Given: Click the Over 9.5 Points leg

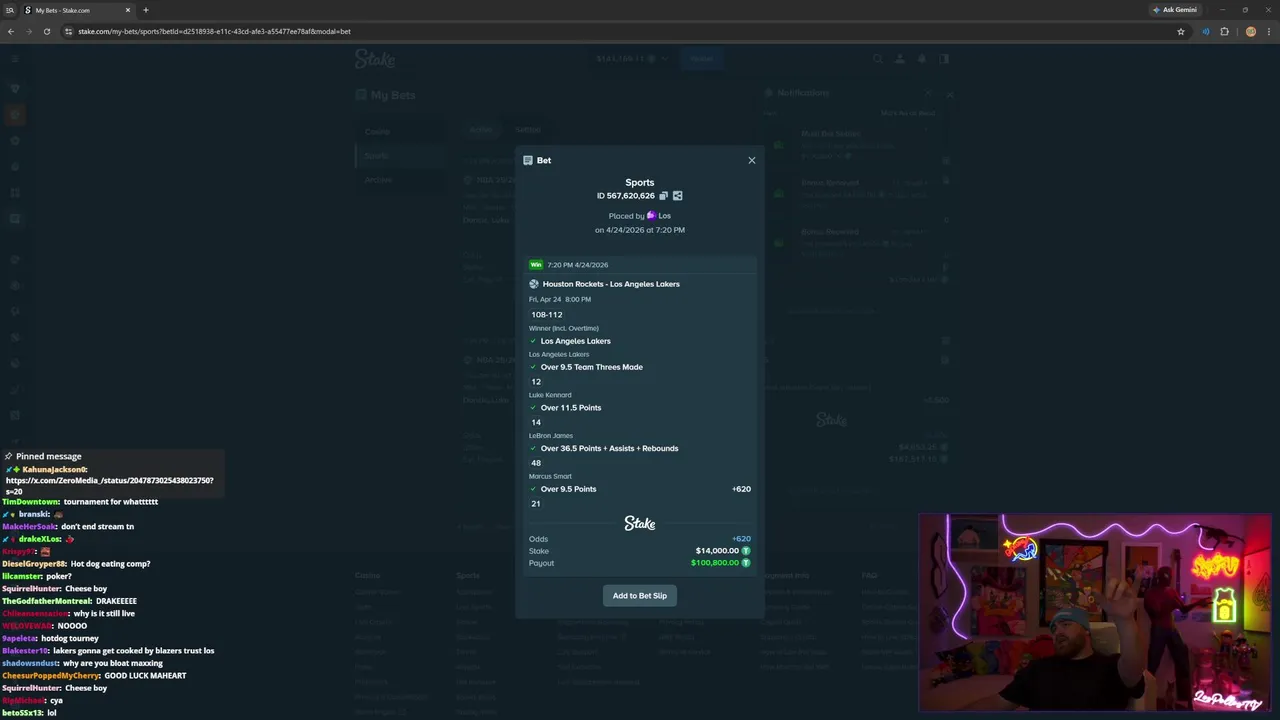Looking at the screenshot, I should [x=568, y=489].
